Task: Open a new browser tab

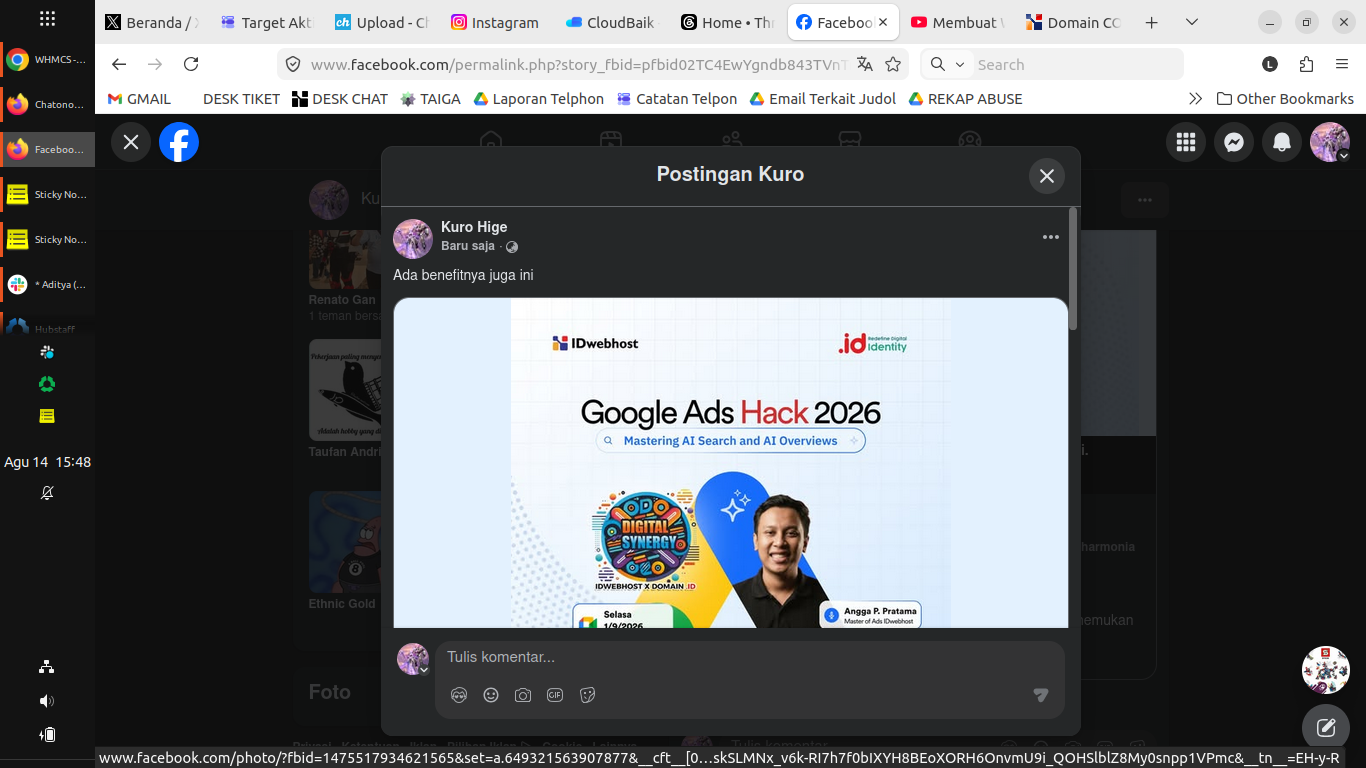Action: point(1151,22)
